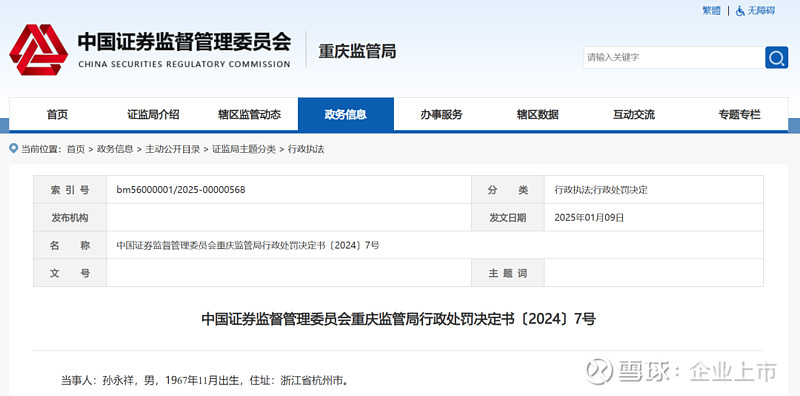Image resolution: width=800 pixels, height=396 pixels.
Task: Click the date 2025年01月09日
Action: (x=589, y=217)
